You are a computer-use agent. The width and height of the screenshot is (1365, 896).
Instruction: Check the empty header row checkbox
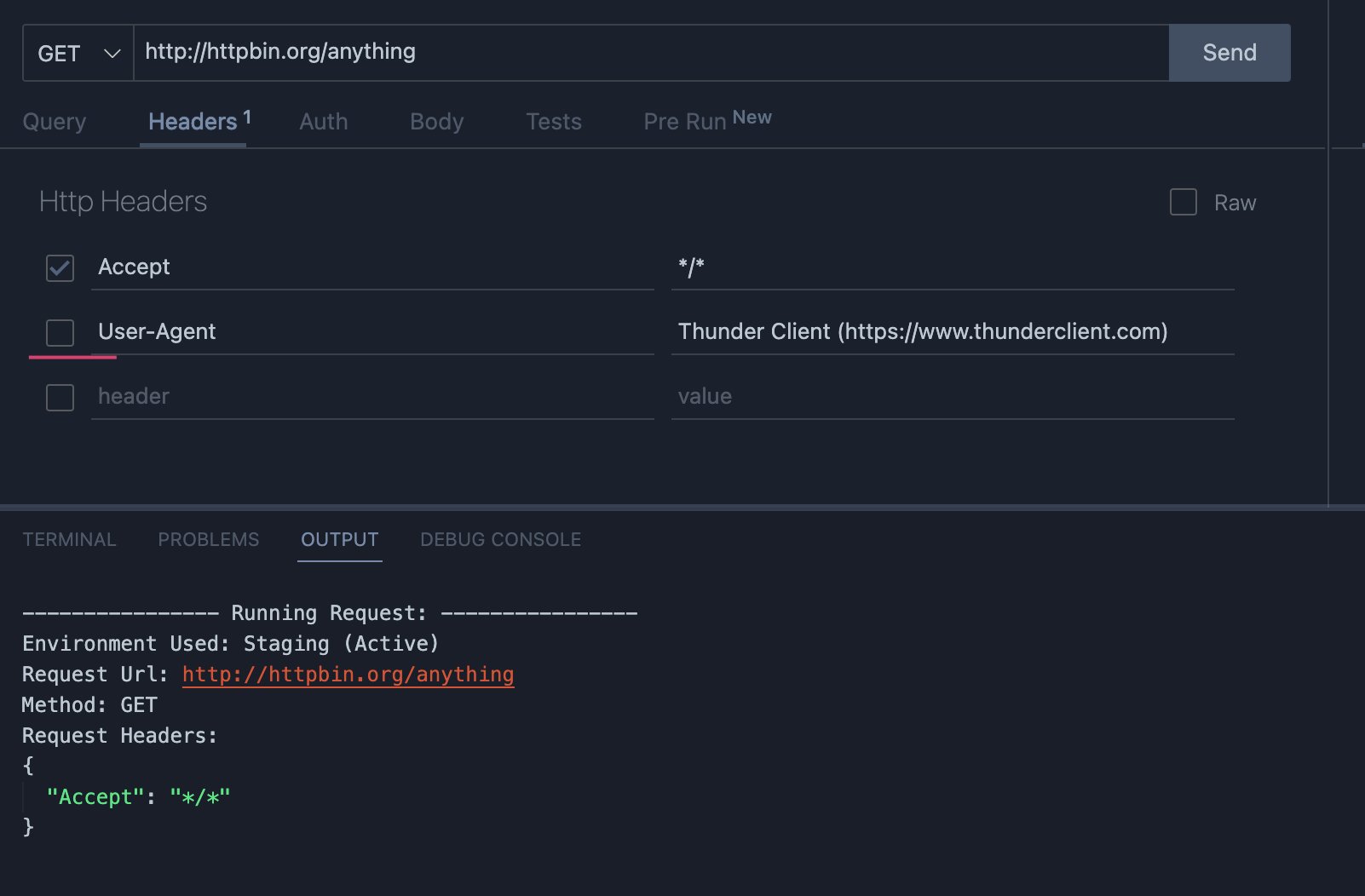click(x=59, y=397)
